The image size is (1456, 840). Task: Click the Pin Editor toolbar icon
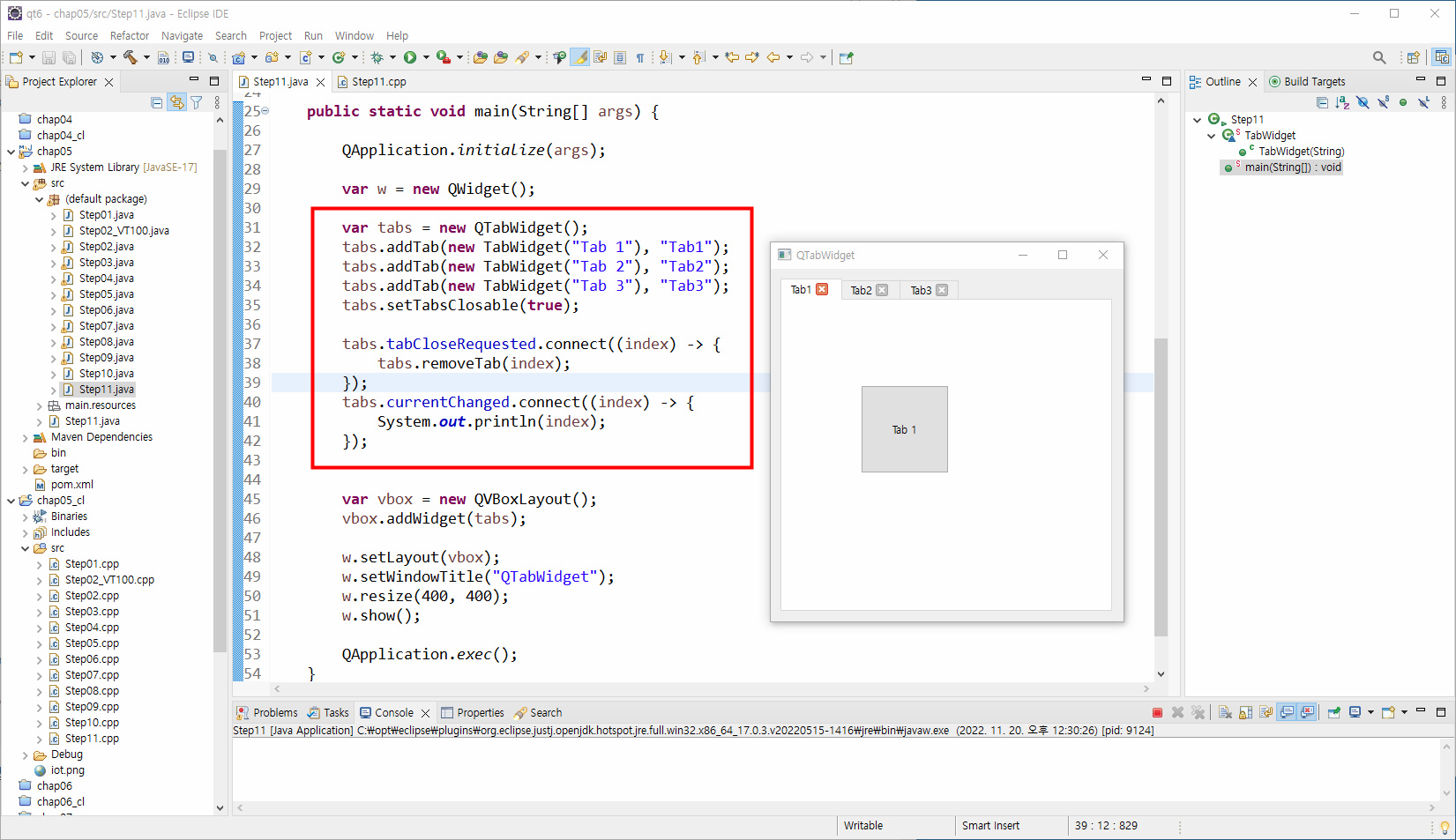click(x=847, y=57)
